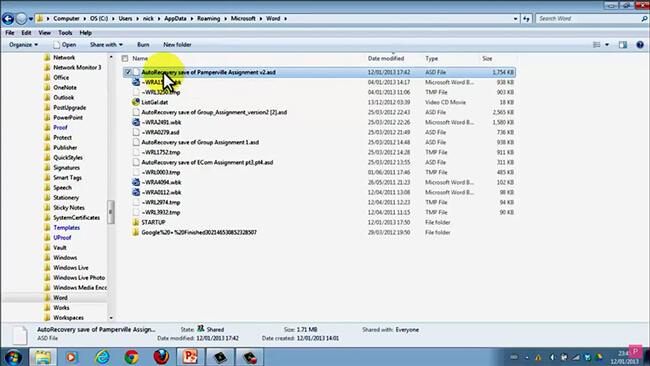Click the Back navigation arrow
This screenshot has height=366, width=650.
click(x=8, y=19)
